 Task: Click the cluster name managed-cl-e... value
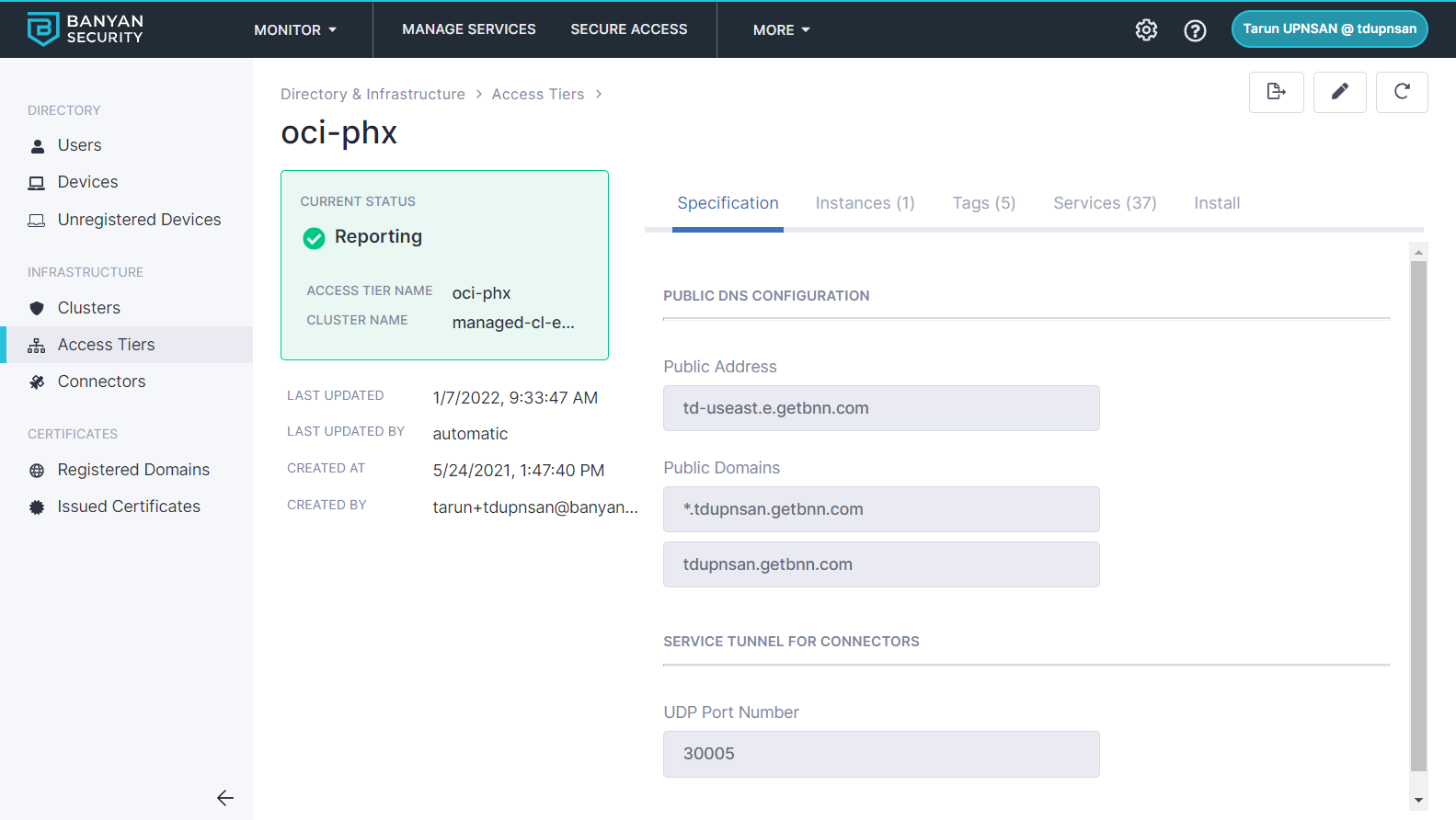(x=513, y=323)
